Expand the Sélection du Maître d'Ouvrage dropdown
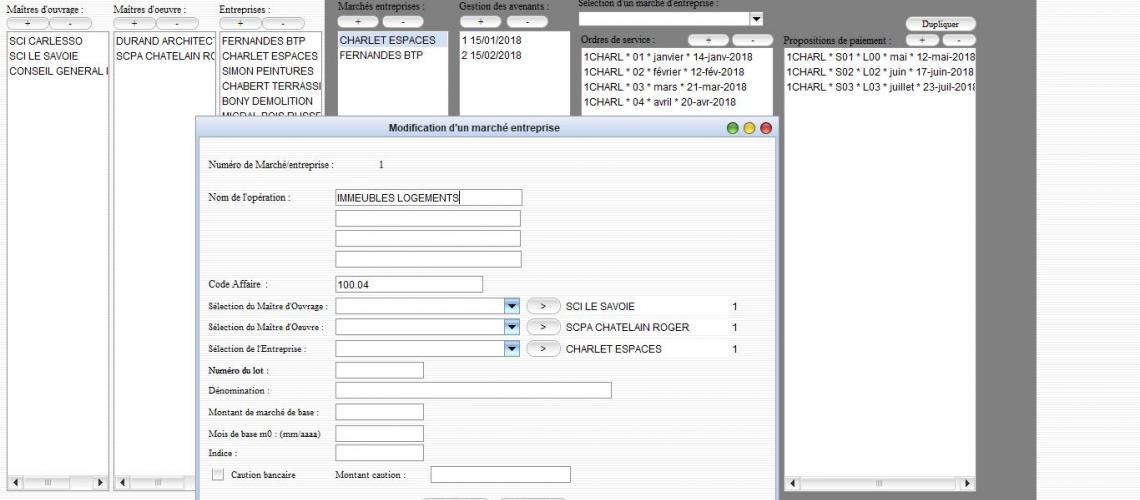The height and width of the screenshot is (500, 1140). point(512,307)
